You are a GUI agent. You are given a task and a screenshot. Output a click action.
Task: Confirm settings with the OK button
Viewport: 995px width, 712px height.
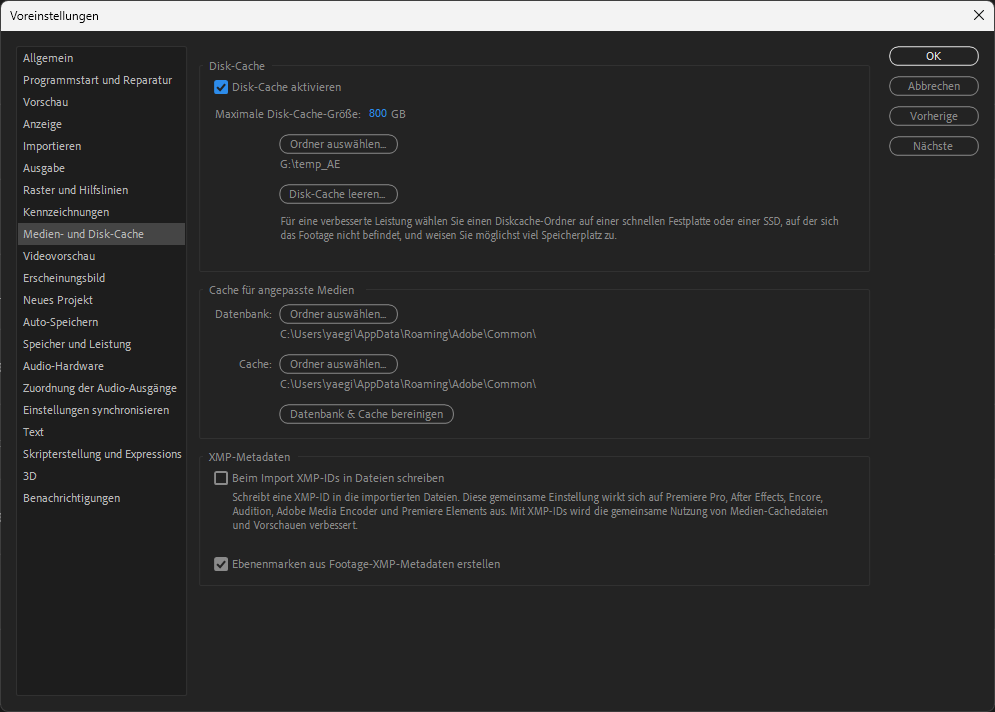click(x=933, y=56)
